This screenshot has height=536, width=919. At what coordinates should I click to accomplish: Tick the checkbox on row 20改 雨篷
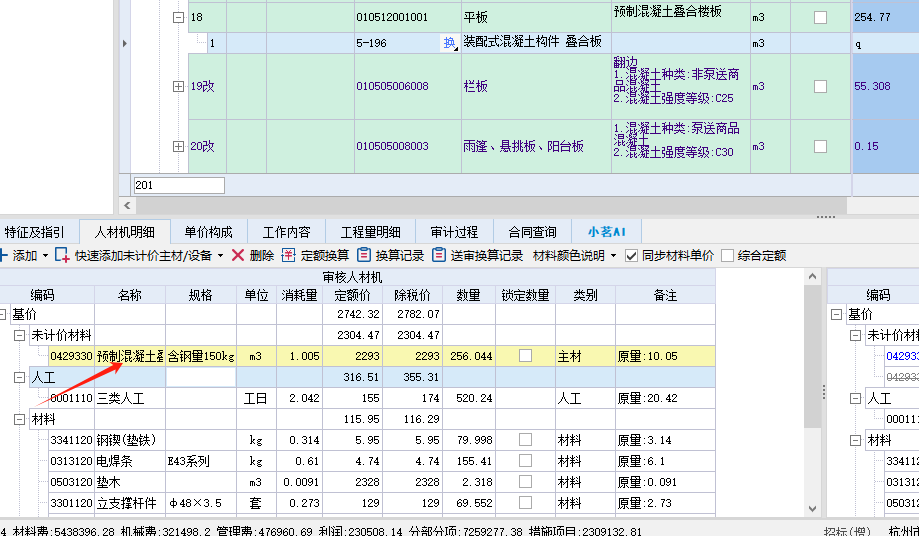821,146
